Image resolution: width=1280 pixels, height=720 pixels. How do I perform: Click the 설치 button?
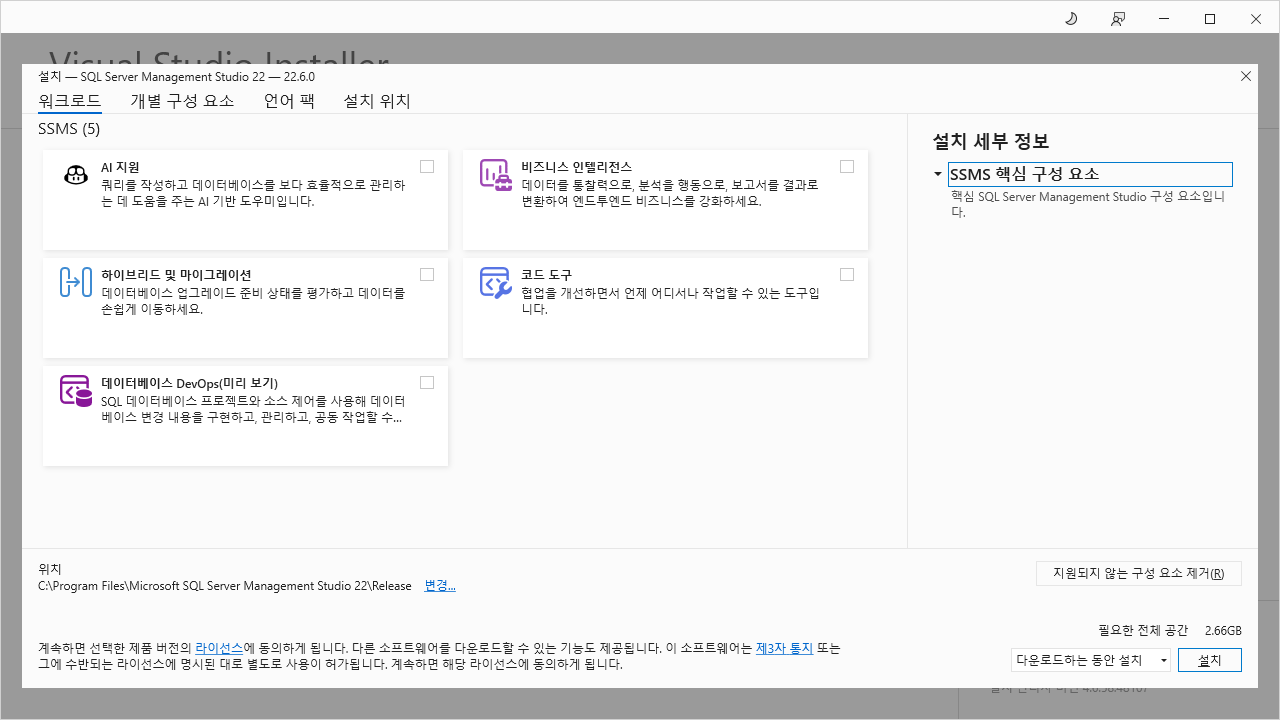1210,660
